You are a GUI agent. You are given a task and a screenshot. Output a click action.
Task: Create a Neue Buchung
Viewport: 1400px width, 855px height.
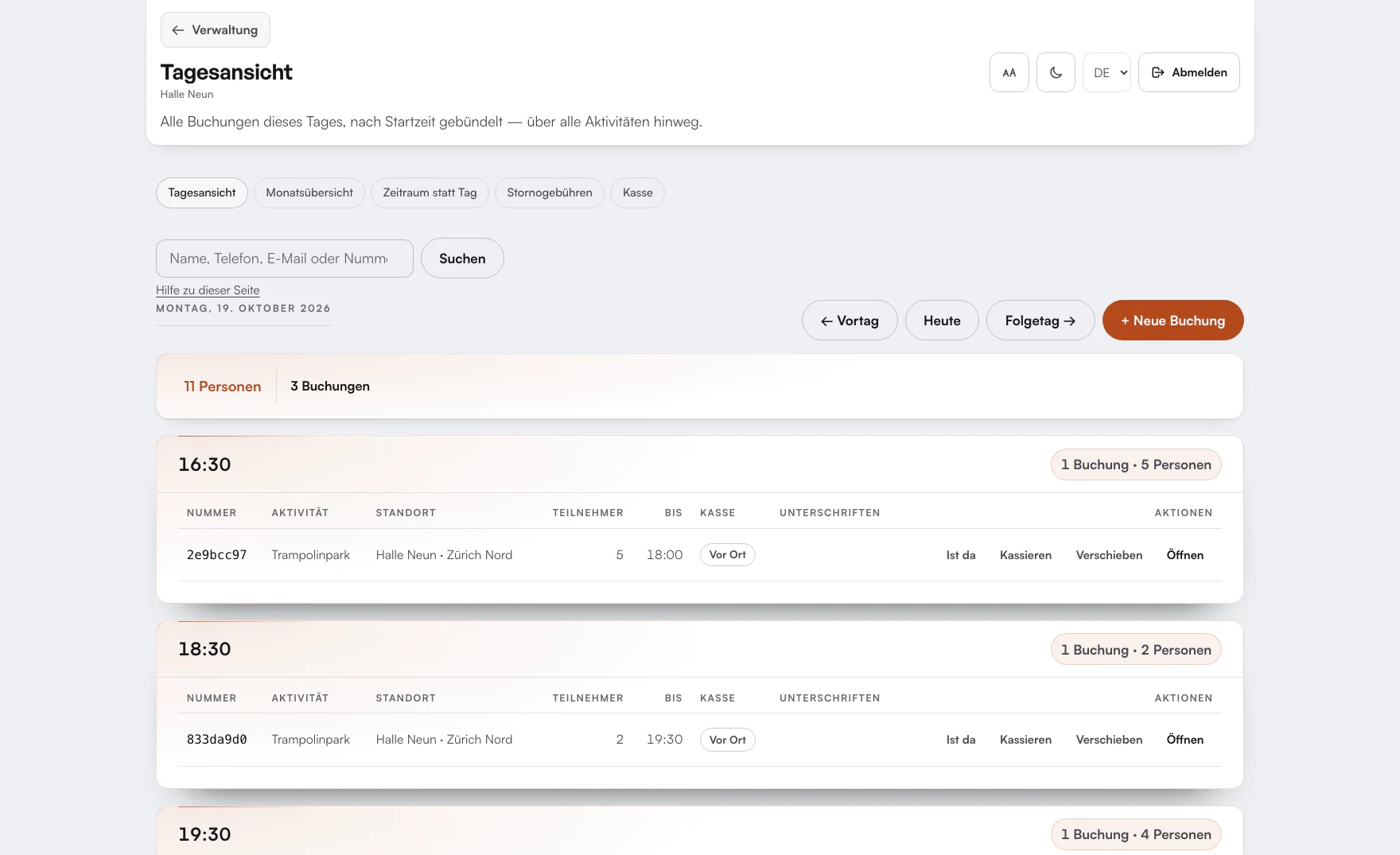coord(1172,321)
